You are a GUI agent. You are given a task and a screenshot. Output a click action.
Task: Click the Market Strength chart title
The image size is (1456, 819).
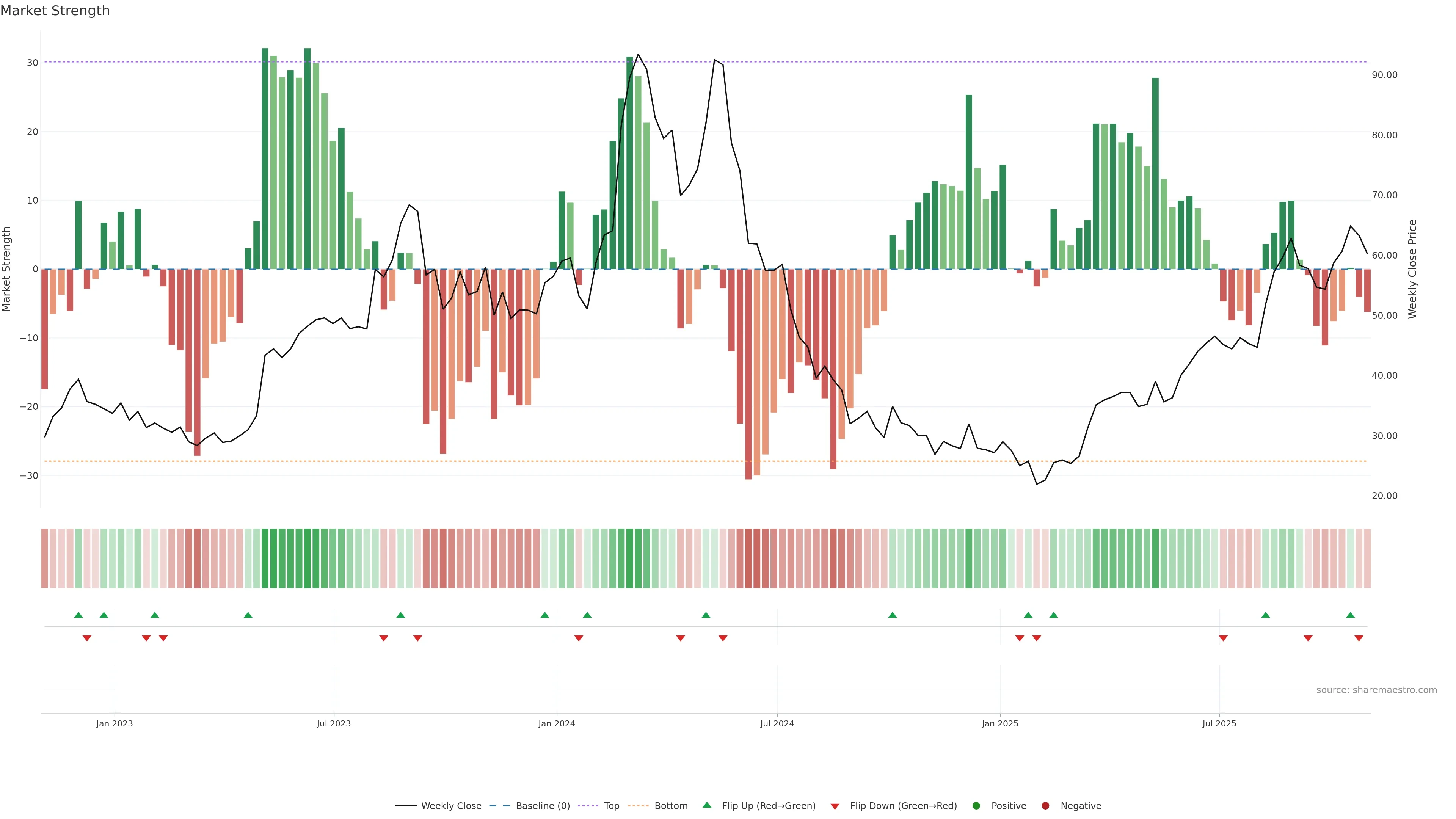click(x=55, y=11)
